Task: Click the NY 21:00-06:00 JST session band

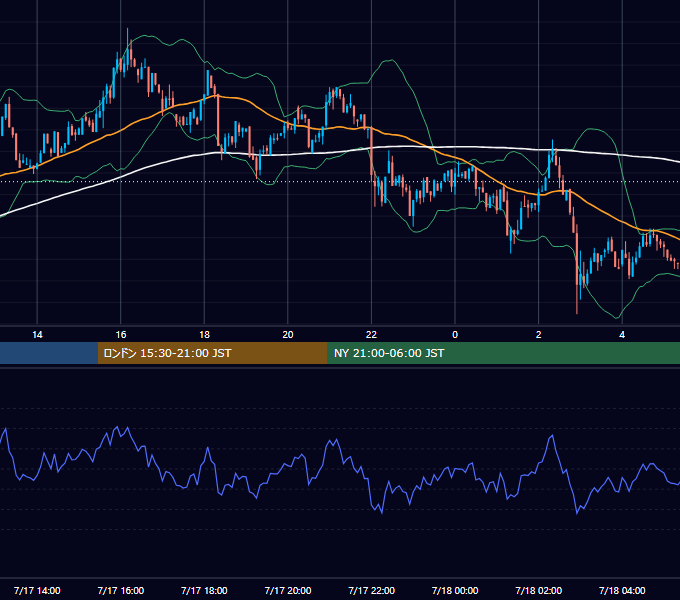Action: click(x=503, y=353)
